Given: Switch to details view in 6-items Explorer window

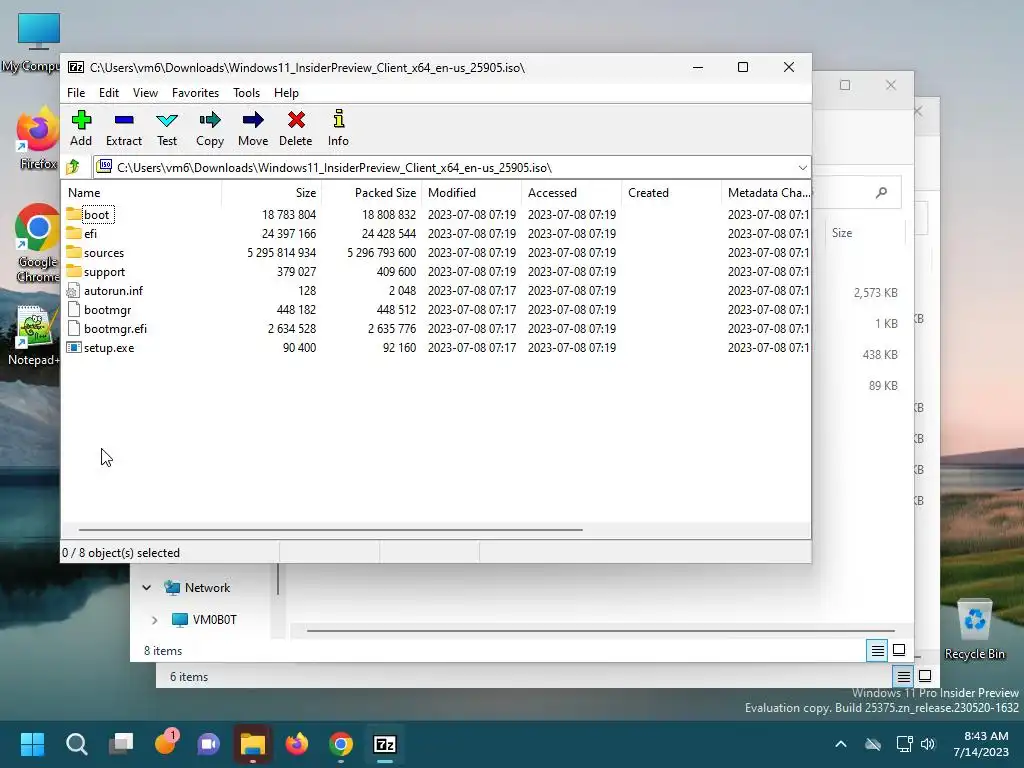Looking at the screenshot, I should 903,677.
